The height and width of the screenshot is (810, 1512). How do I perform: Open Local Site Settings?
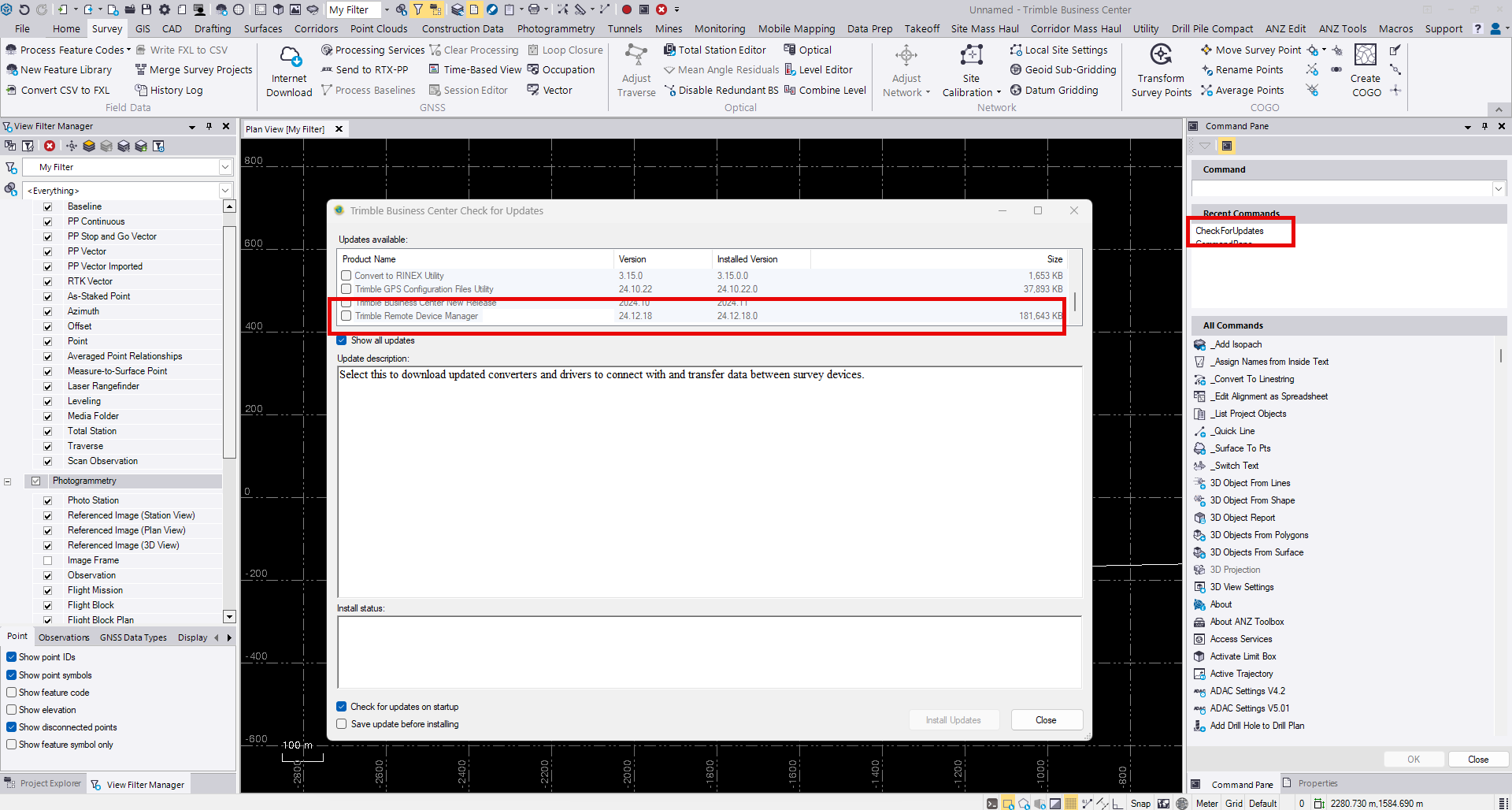coord(1058,50)
